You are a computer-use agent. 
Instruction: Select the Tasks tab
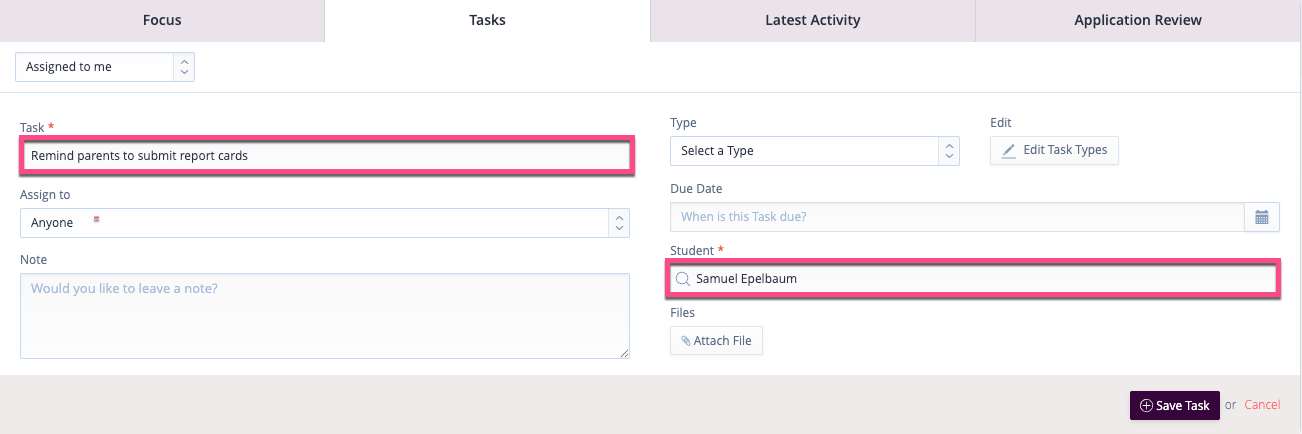(487, 20)
